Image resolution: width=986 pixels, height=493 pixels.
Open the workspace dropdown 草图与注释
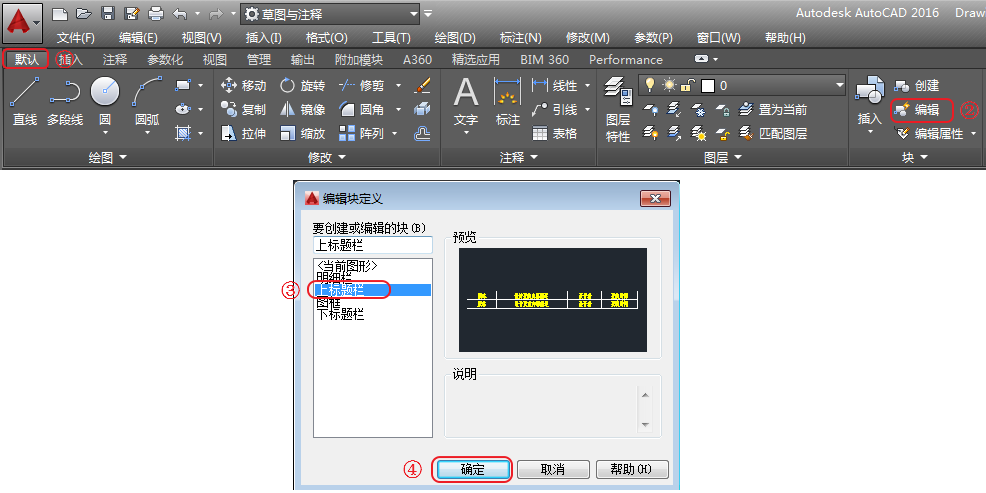(x=330, y=14)
